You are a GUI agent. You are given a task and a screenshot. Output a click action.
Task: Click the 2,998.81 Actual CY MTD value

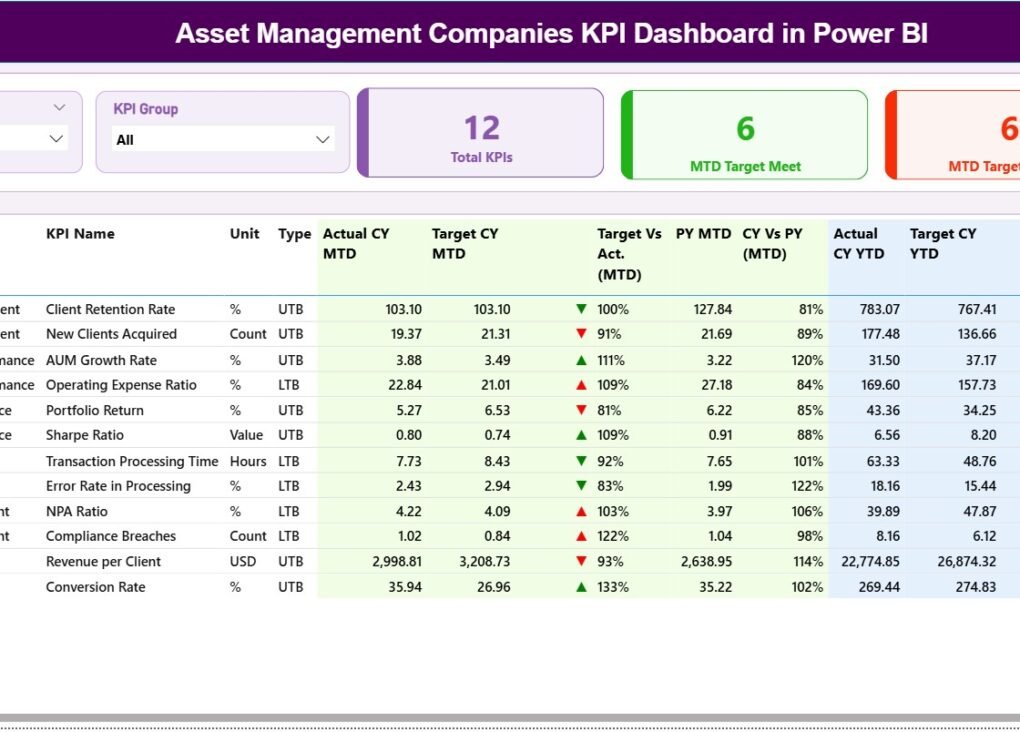point(397,561)
